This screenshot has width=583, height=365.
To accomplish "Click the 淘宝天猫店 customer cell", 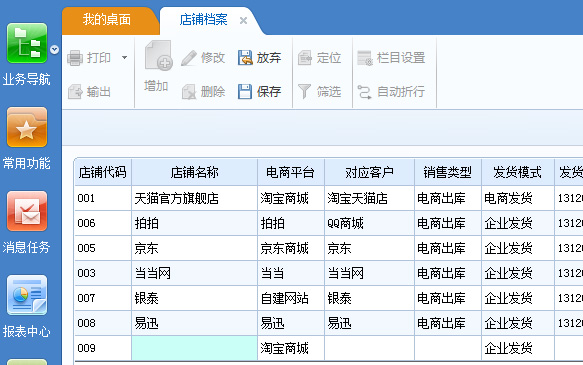I will pyautogui.click(x=370, y=198).
